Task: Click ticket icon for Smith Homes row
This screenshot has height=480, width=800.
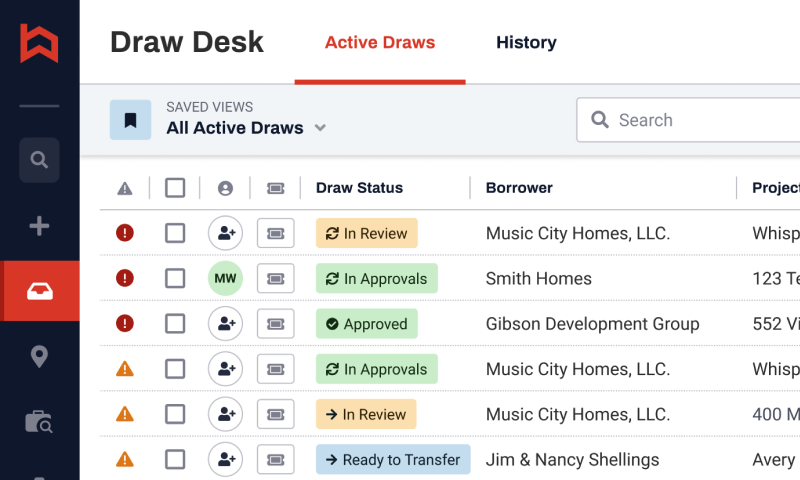Action: coord(276,279)
